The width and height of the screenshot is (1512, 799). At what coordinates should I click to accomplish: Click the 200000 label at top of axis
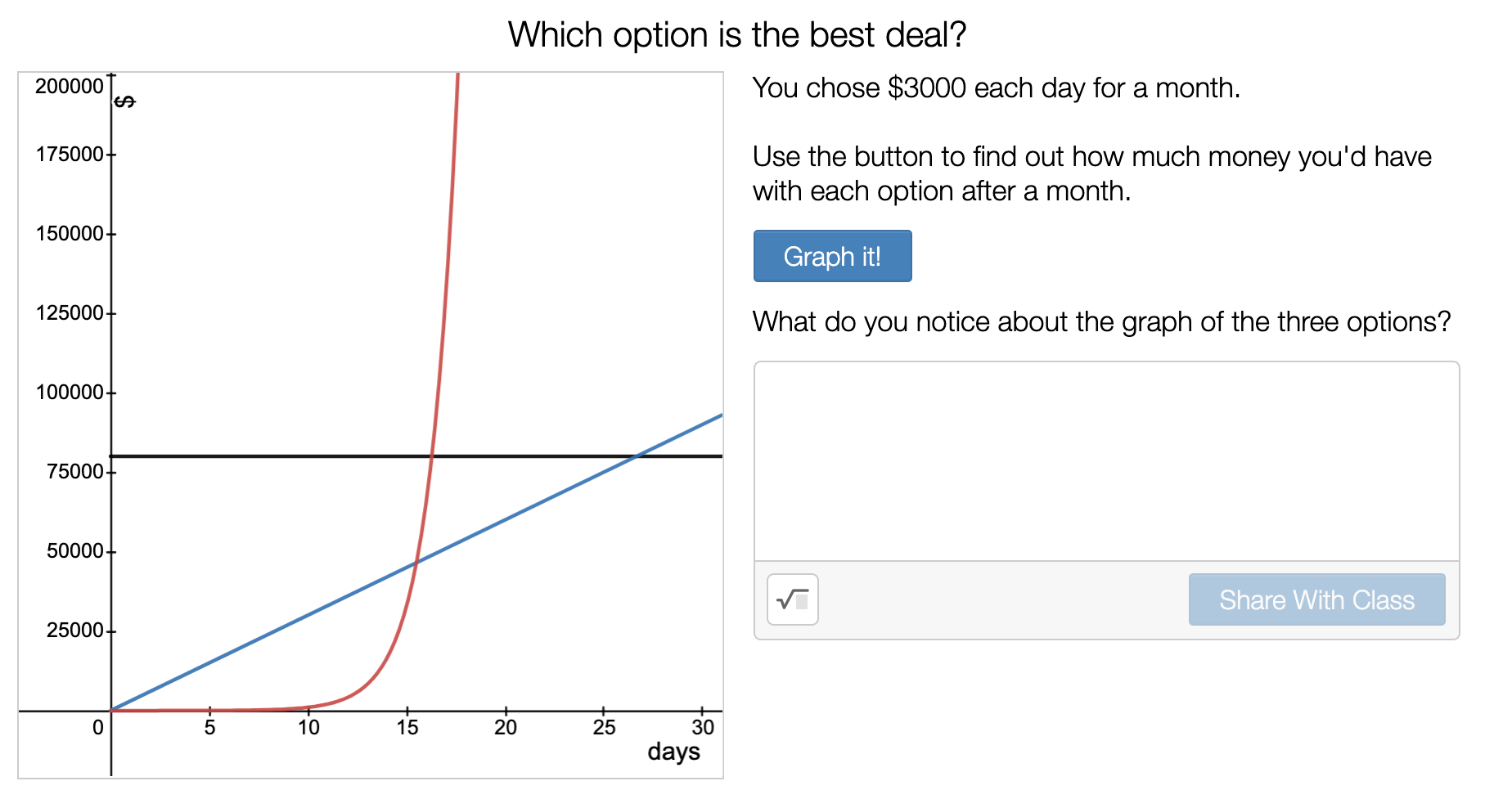pyautogui.click(x=70, y=86)
